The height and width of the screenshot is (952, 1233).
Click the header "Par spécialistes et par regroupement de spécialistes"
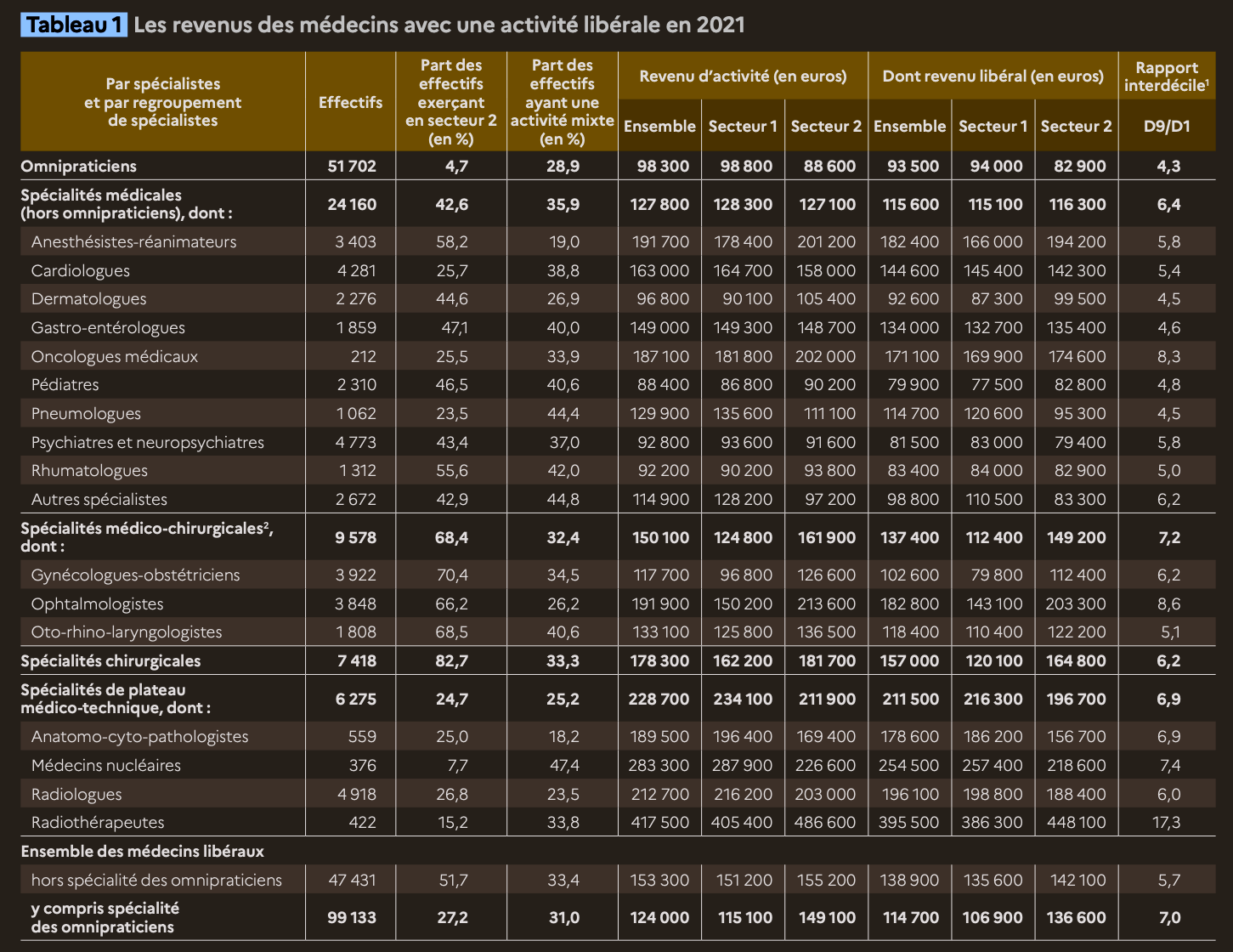pos(163,102)
